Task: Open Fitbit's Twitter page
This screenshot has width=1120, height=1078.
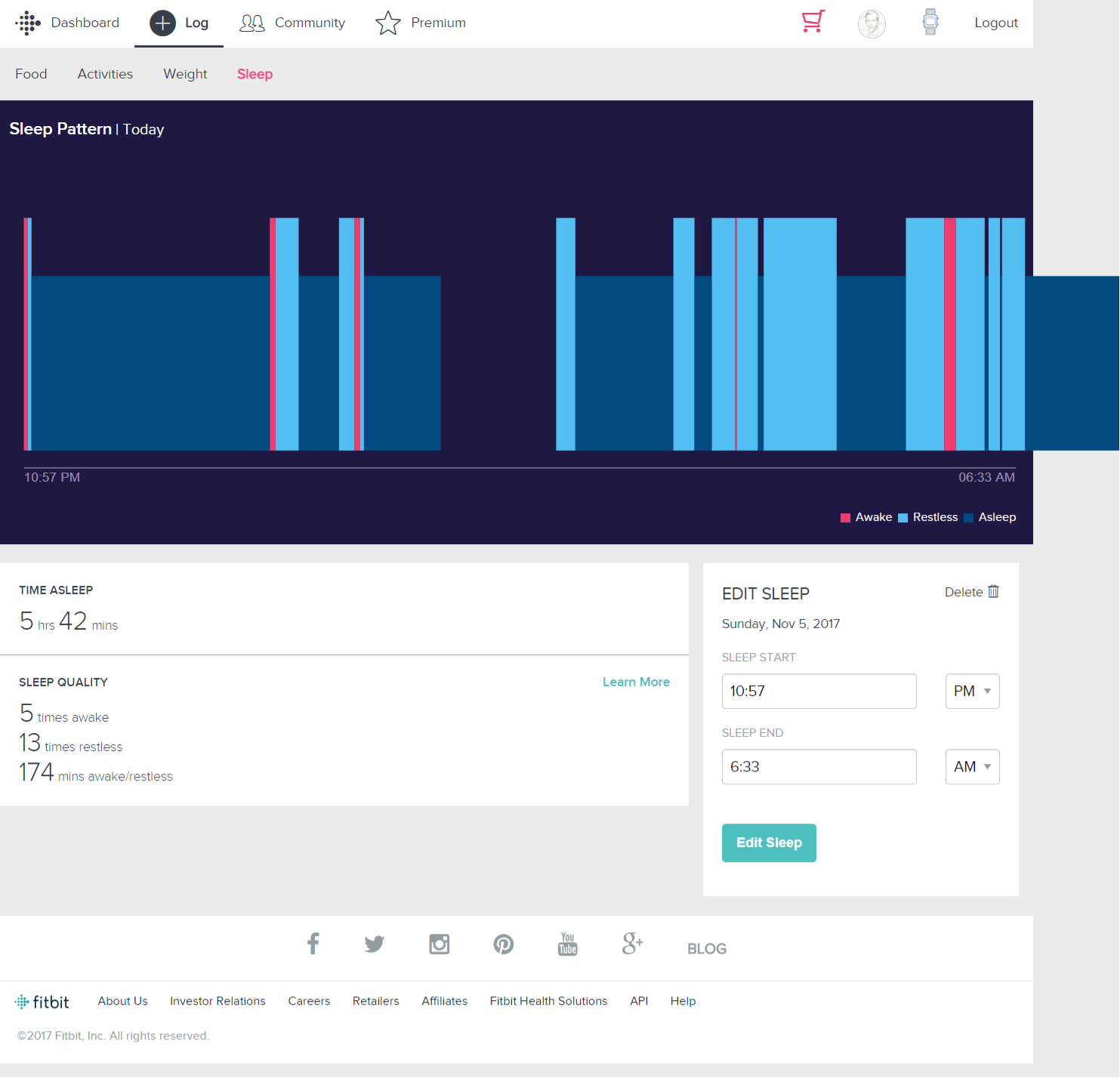Action: pyautogui.click(x=374, y=944)
